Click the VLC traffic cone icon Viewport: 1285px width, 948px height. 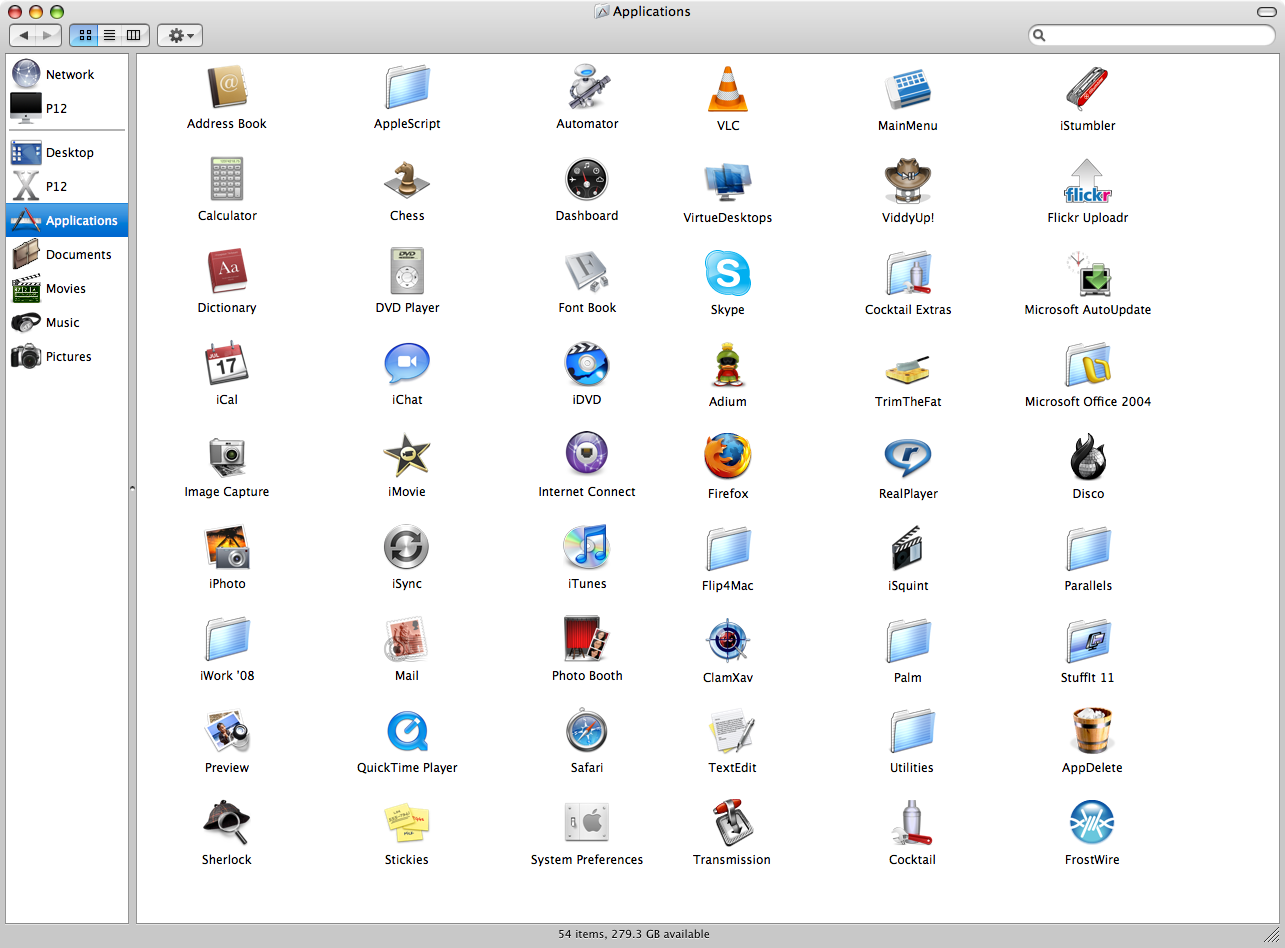click(x=728, y=89)
